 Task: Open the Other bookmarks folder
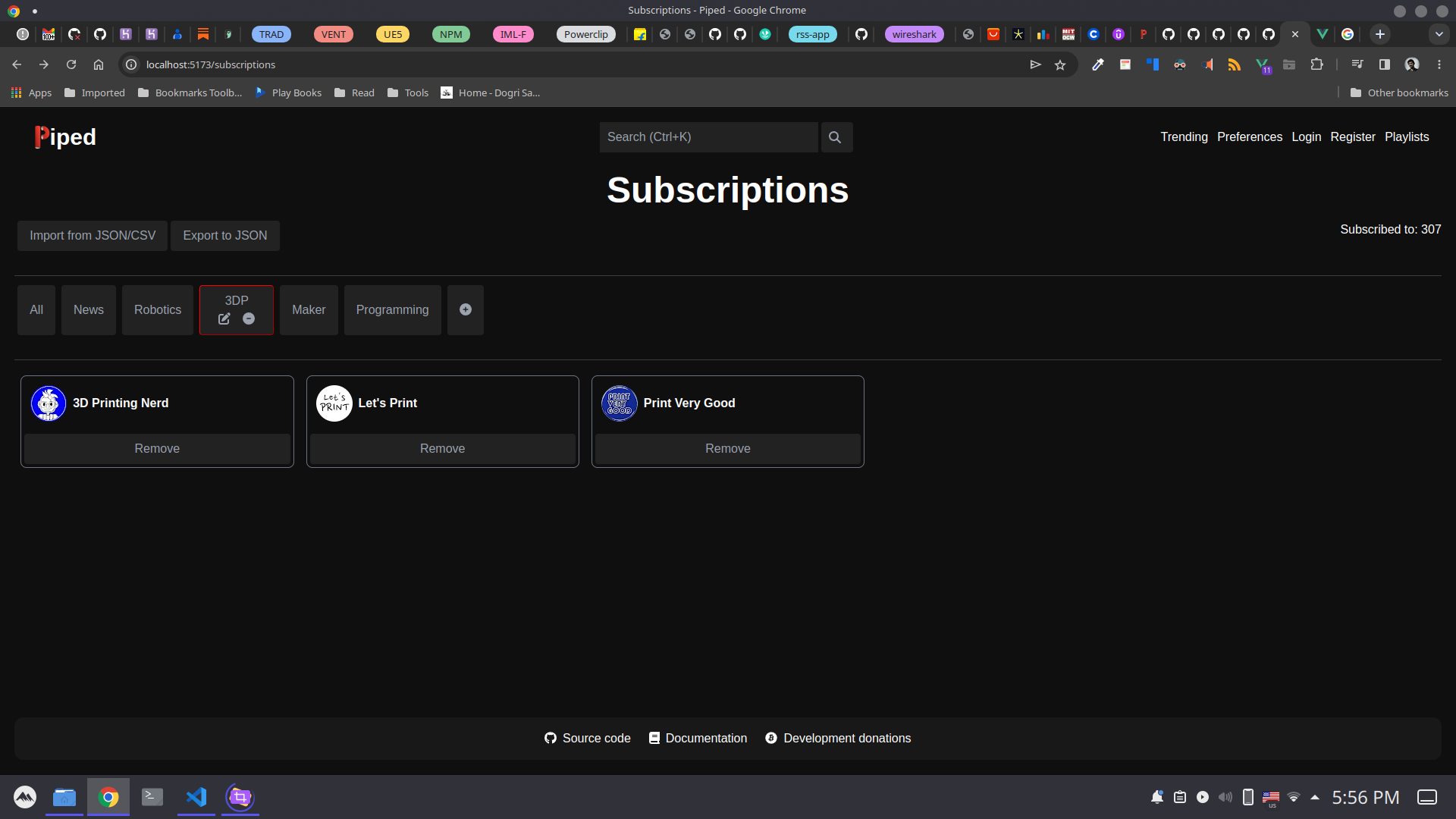[x=1398, y=93]
